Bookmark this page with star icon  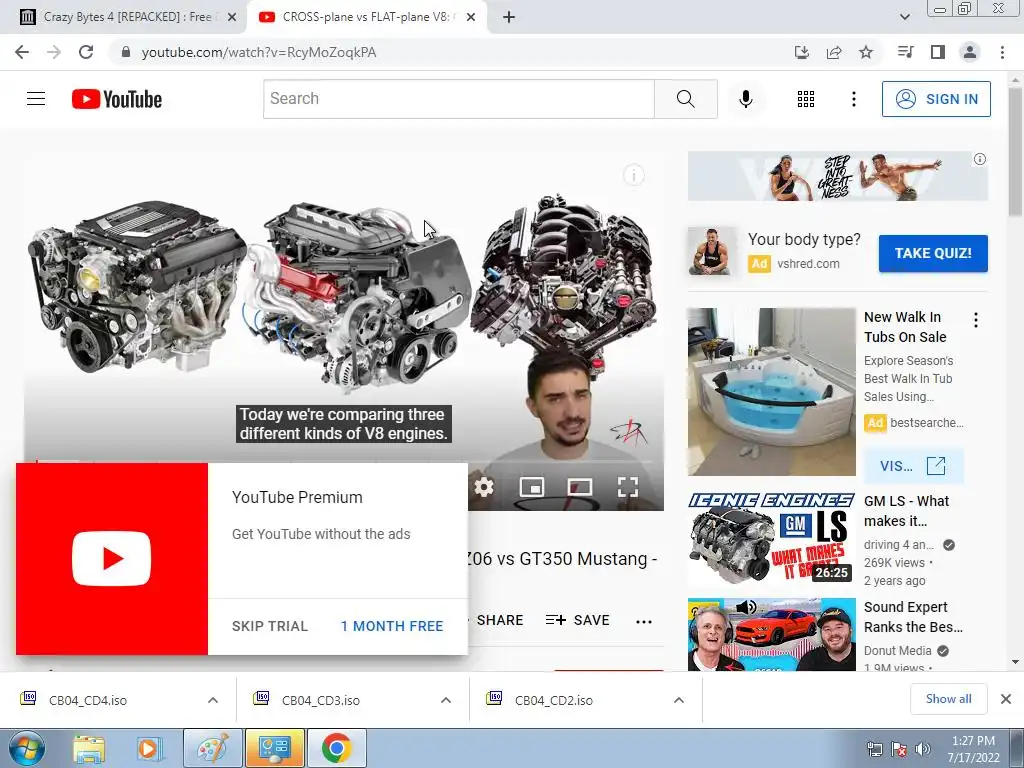pos(866,52)
